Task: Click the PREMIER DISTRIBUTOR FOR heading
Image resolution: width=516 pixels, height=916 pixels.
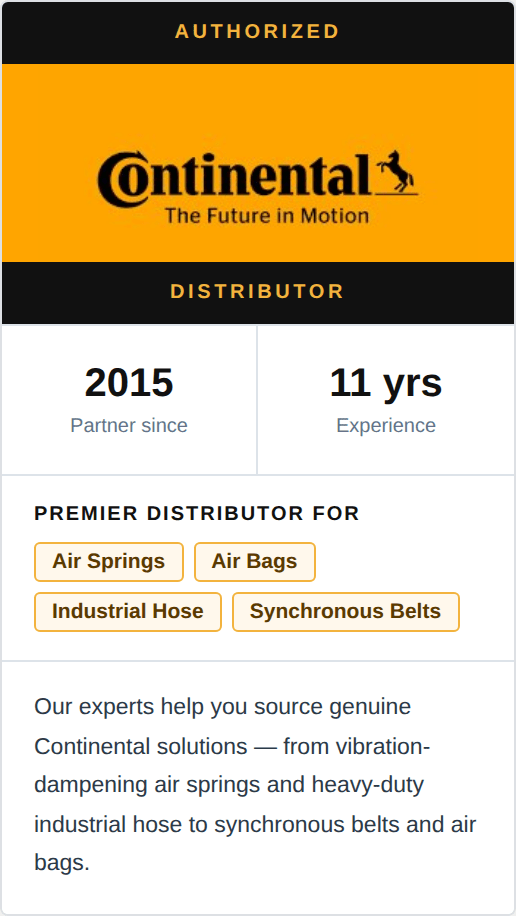Action: tap(196, 513)
